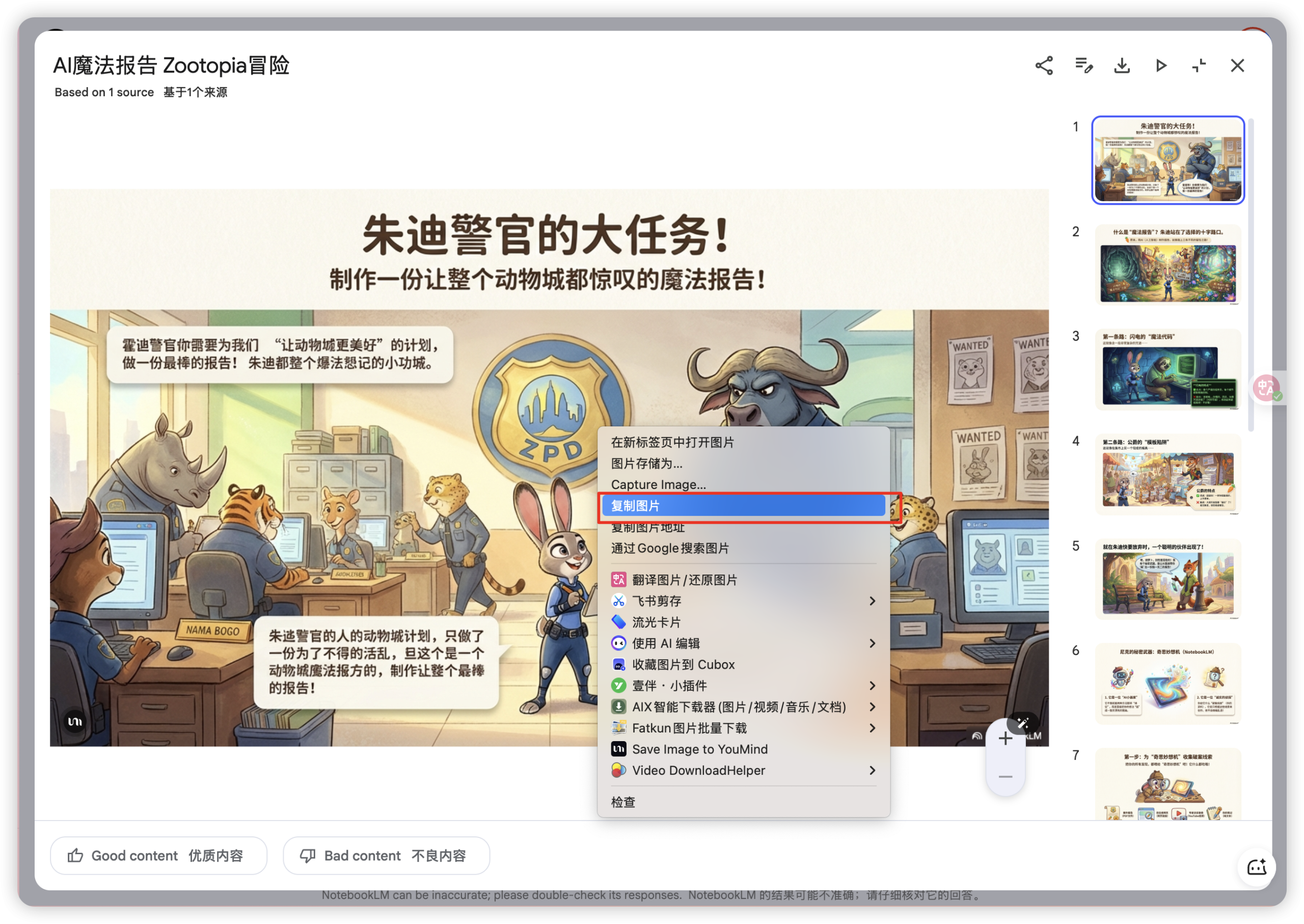This screenshot has width=1304, height=924.
Task: Open the chatbot icon at bottom right corner
Action: [1257, 867]
